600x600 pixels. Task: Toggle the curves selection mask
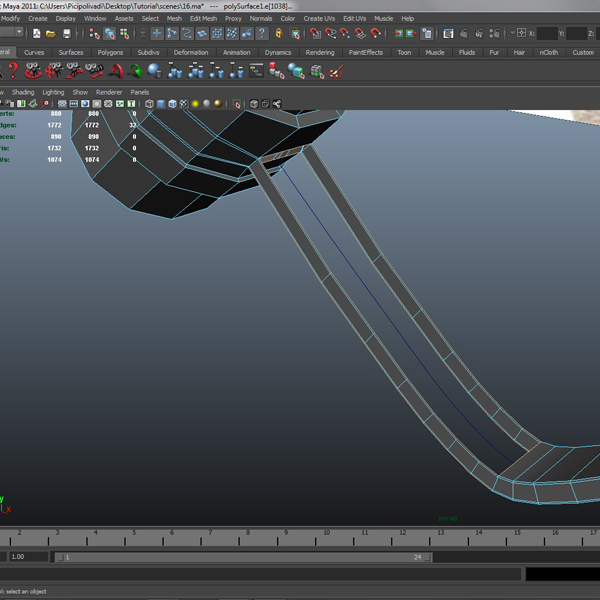coord(187,34)
